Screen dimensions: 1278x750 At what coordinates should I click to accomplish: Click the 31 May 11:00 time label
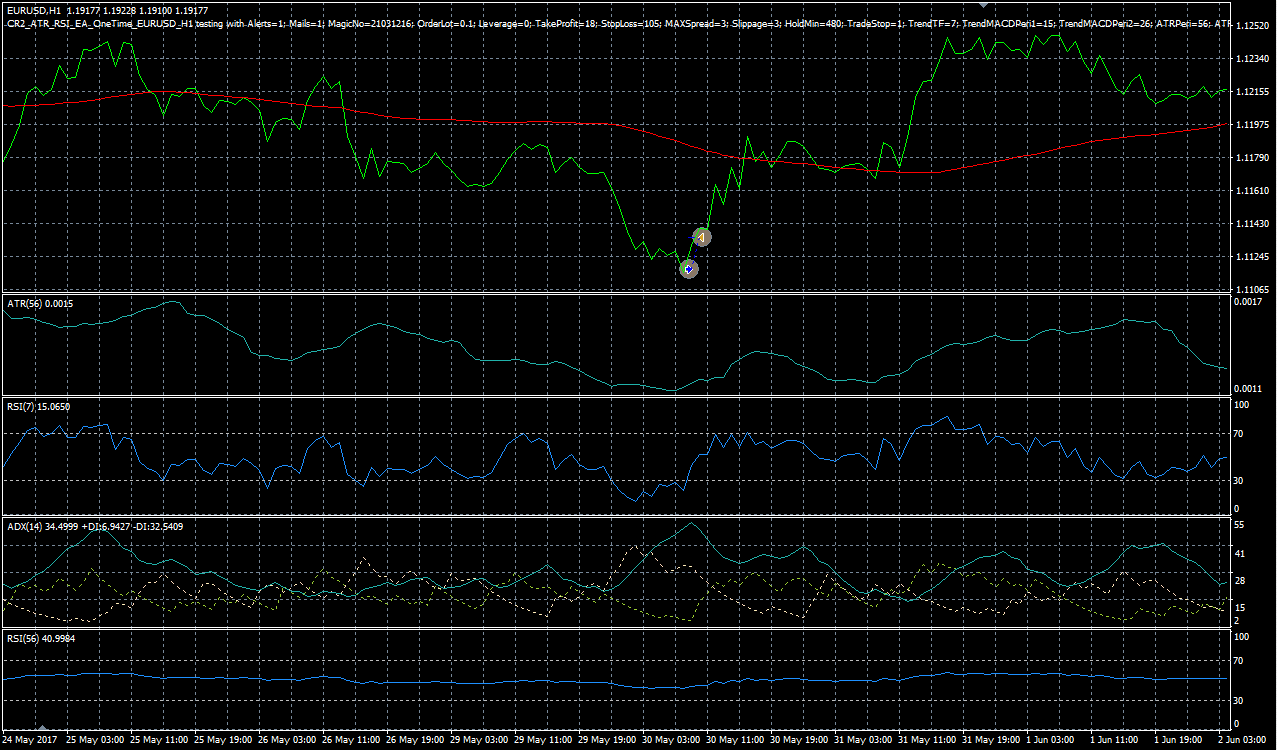coord(927,741)
